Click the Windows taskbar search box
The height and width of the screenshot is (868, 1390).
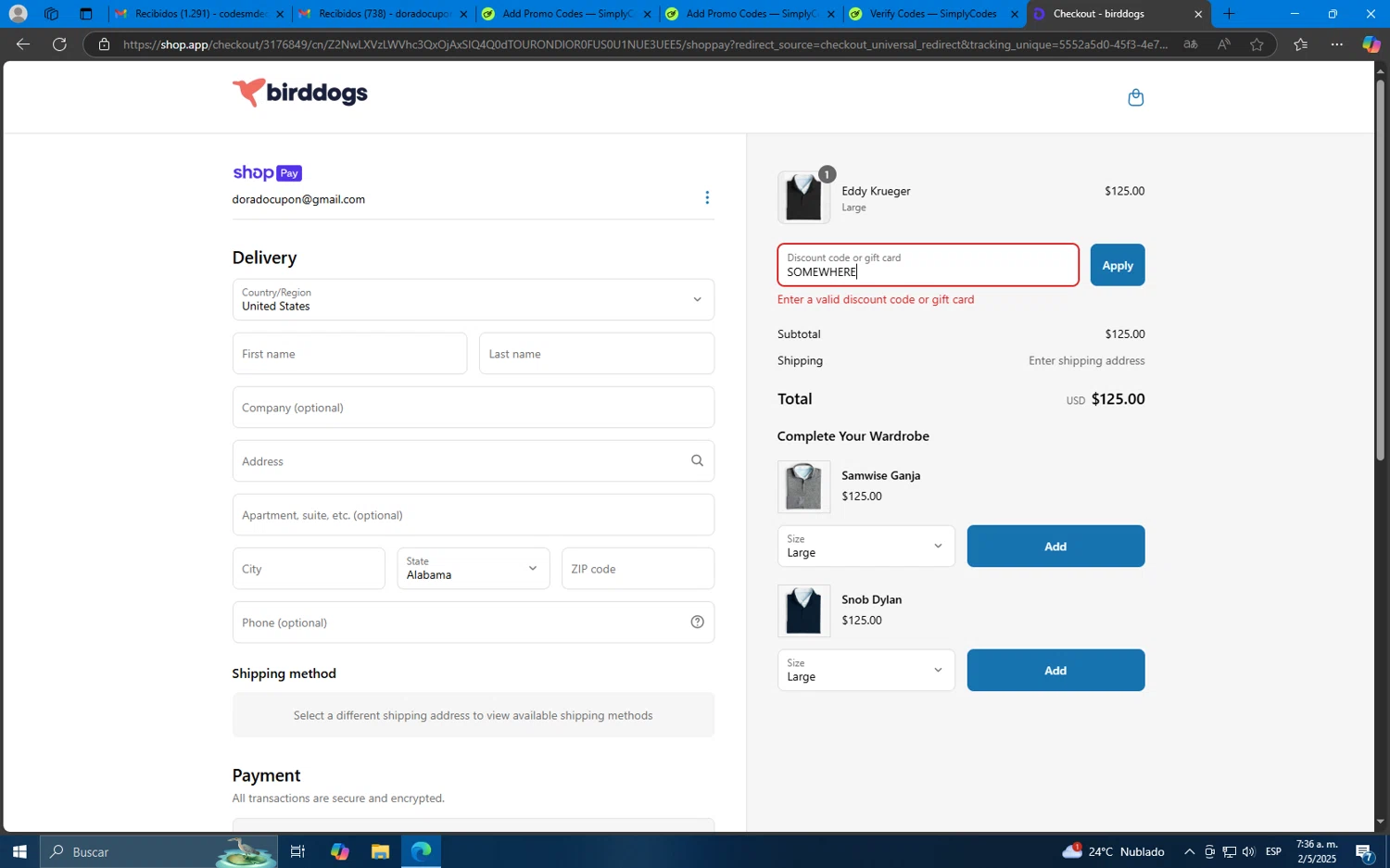click(158, 851)
